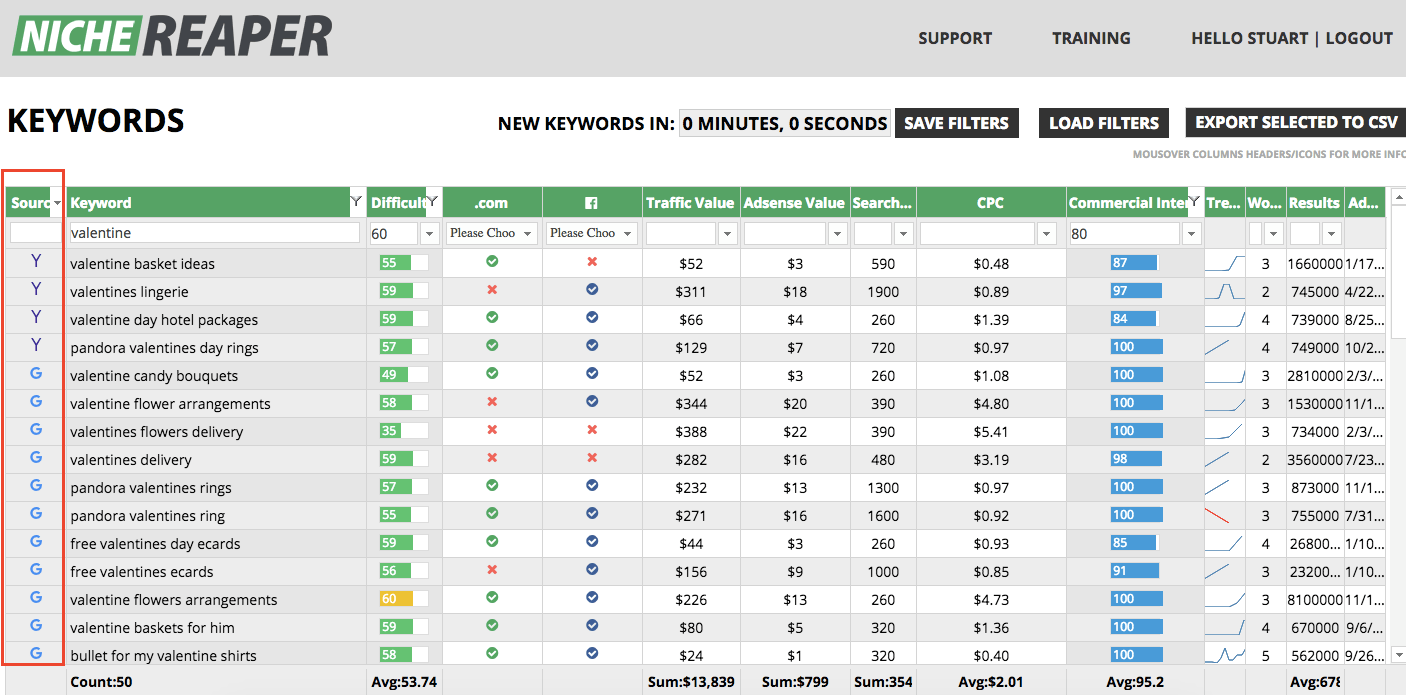Open the Traffic Value filter dropdown

pyautogui.click(x=727, y=233)
